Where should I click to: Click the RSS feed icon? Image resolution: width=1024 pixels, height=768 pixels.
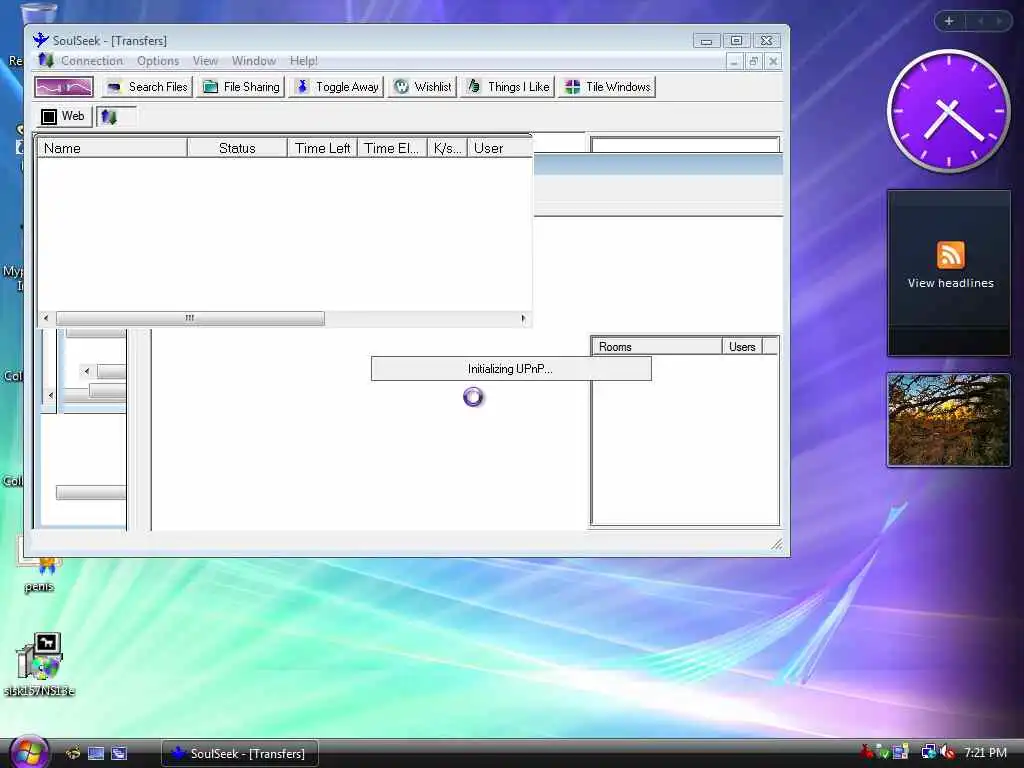(x=950, y=255)
